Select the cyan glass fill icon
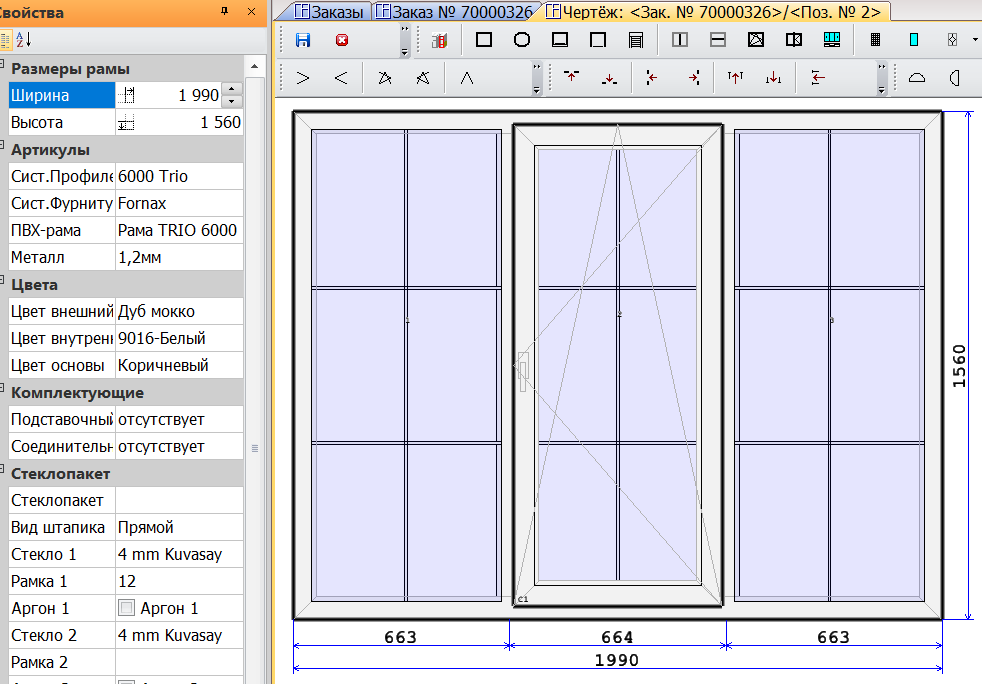The width and height of the screenshot is (982, 684). [x=914, y=40]
